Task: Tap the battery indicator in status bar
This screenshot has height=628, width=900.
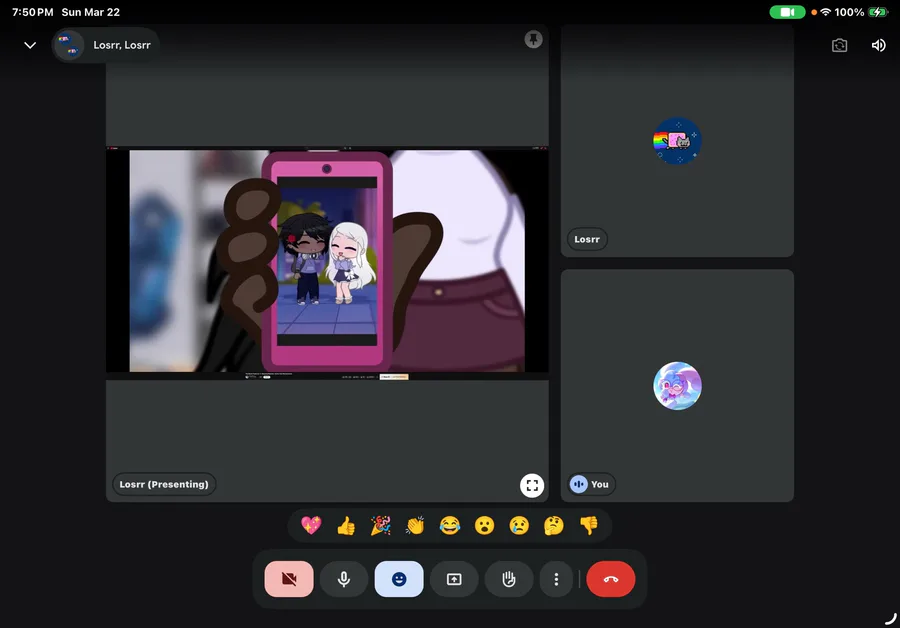Action: click(x=878, y=12)
